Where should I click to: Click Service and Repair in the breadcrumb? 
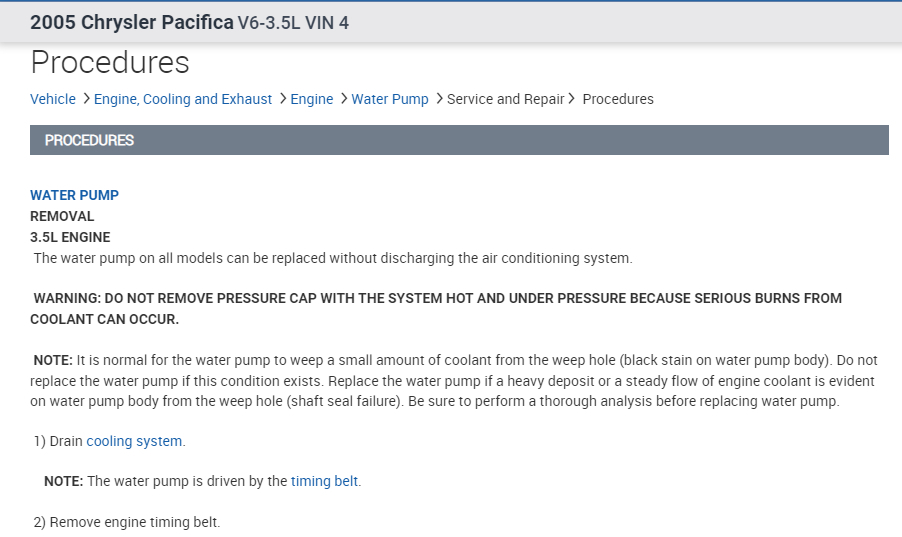(505, 99)
